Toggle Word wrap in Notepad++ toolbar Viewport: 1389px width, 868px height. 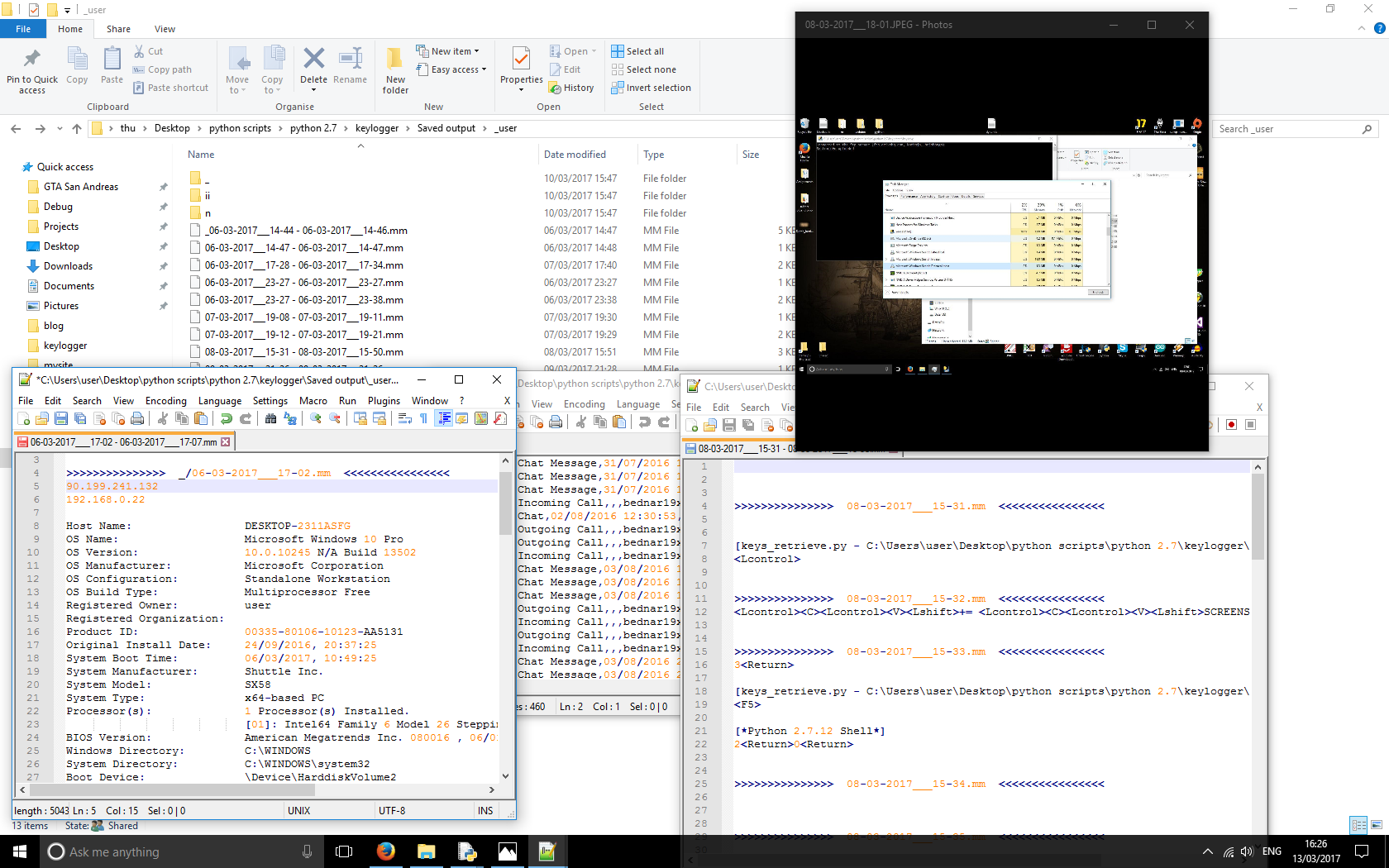[x=405, y=419]
